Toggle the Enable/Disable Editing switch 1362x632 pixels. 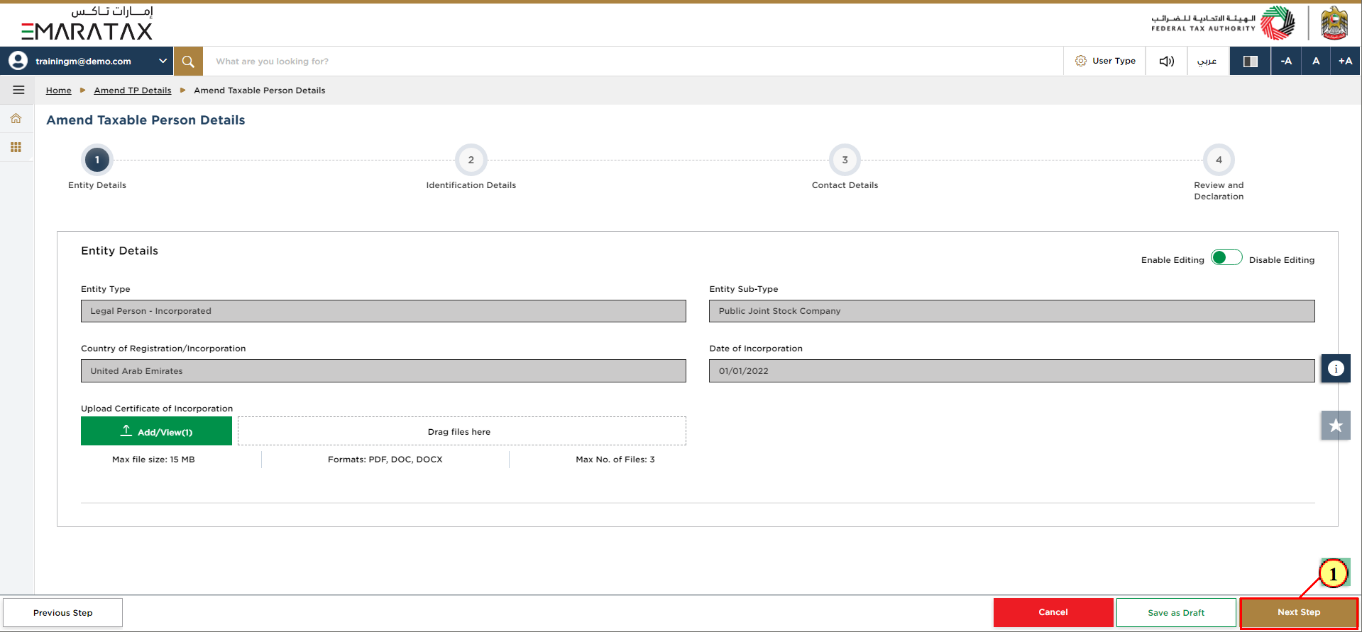(1226, 258)
